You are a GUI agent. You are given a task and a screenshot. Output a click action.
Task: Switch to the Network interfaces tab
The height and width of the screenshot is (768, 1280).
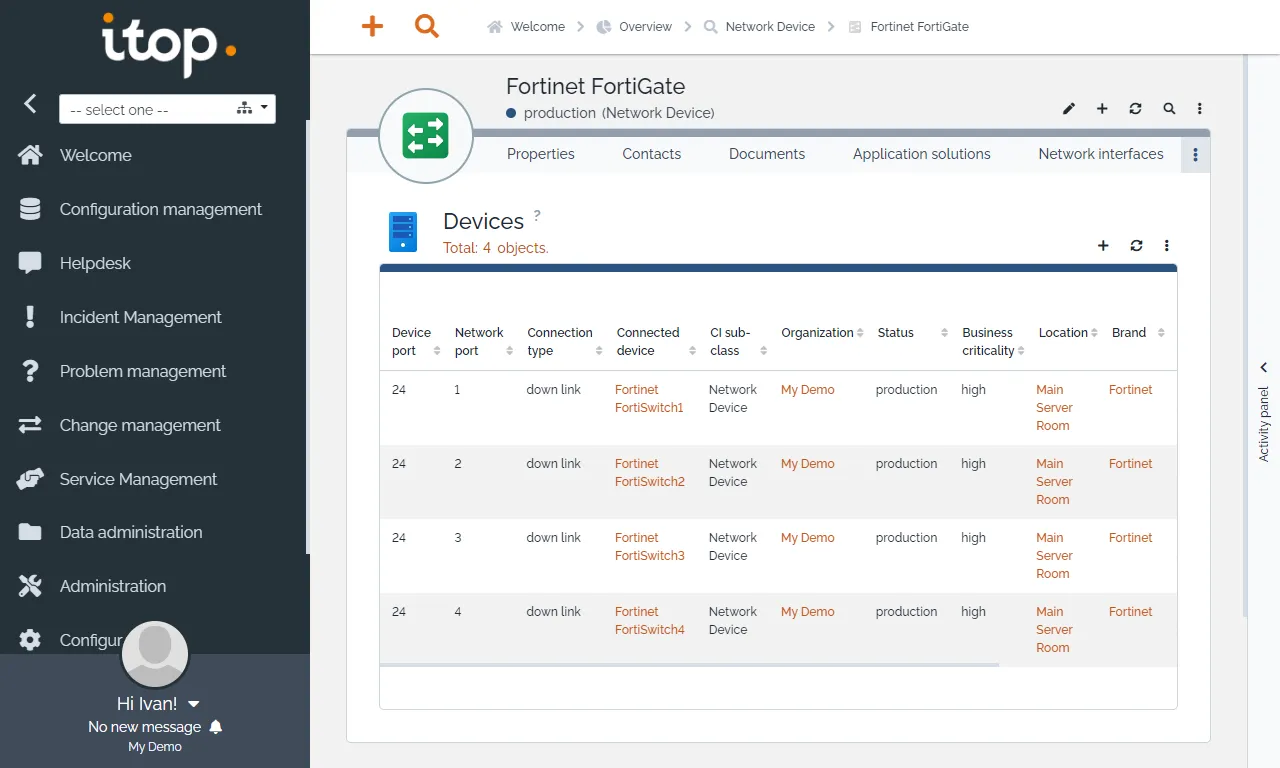[x=1101, y=154]
